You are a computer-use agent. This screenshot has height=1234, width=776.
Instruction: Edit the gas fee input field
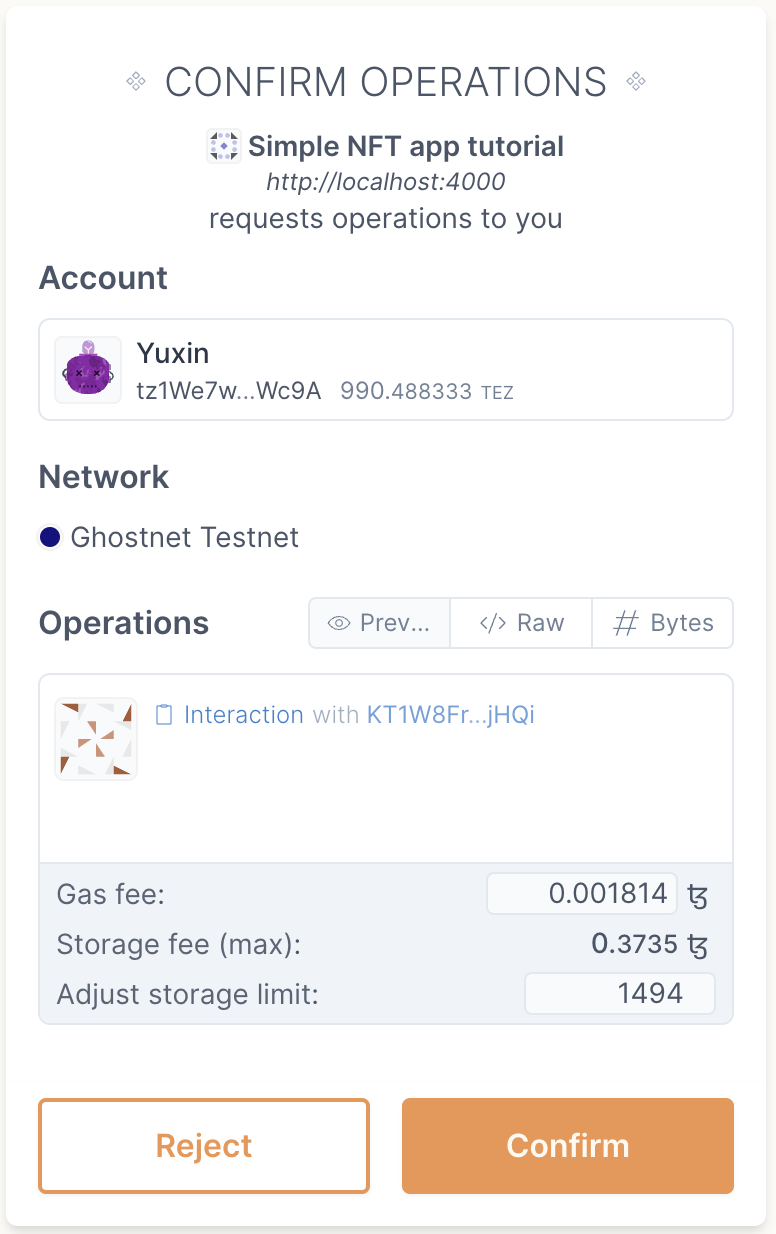point(582,893)
